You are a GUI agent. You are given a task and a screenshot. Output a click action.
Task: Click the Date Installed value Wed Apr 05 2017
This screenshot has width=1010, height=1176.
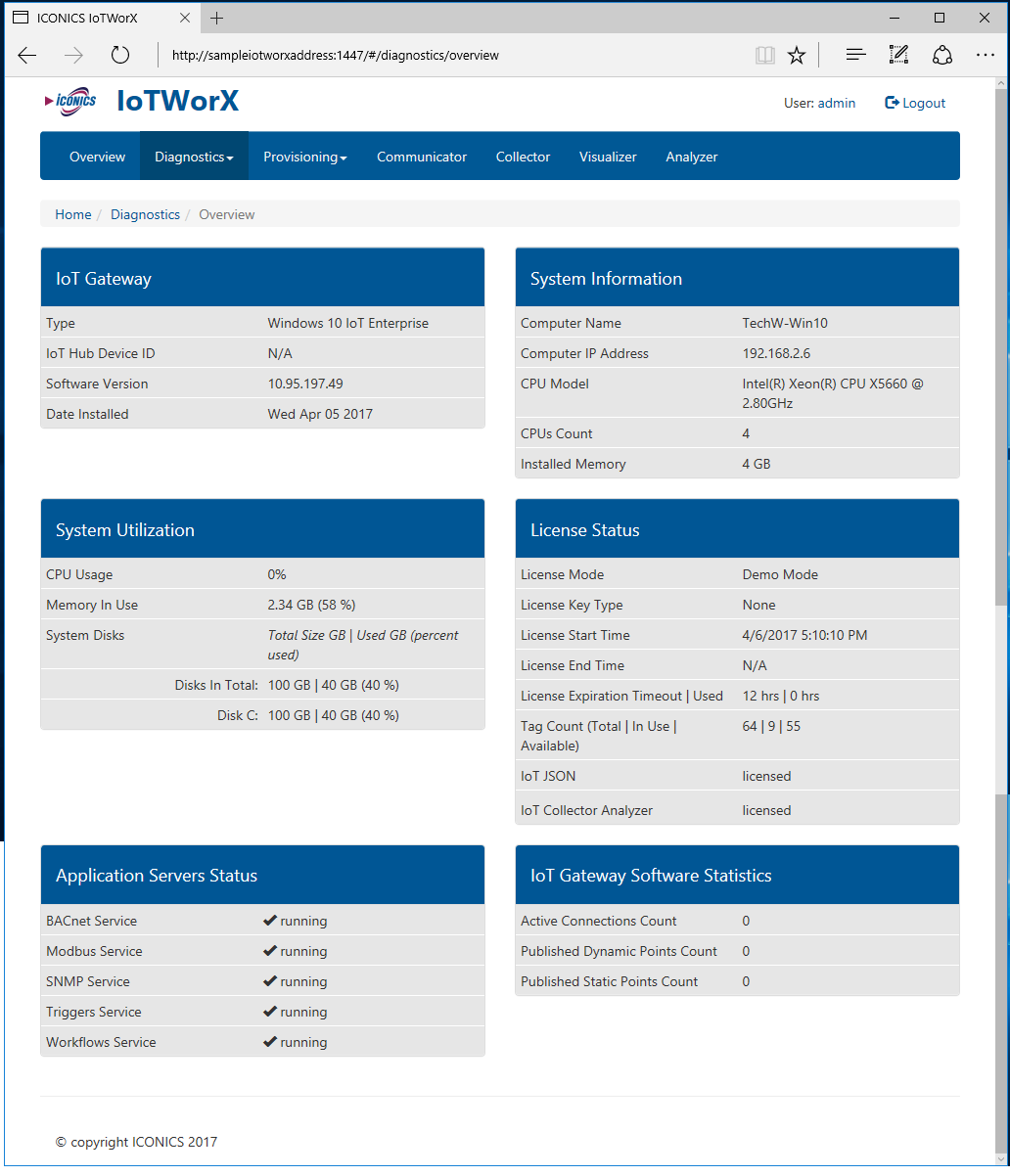320,414
